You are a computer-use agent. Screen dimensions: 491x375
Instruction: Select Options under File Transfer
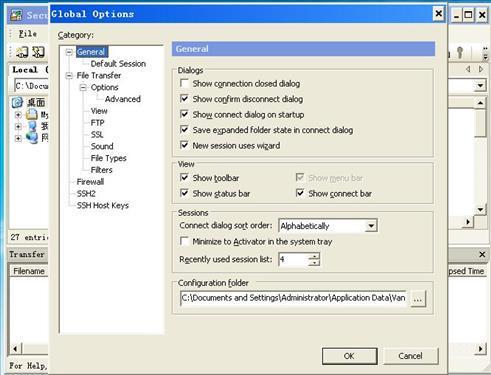[104, 87]
